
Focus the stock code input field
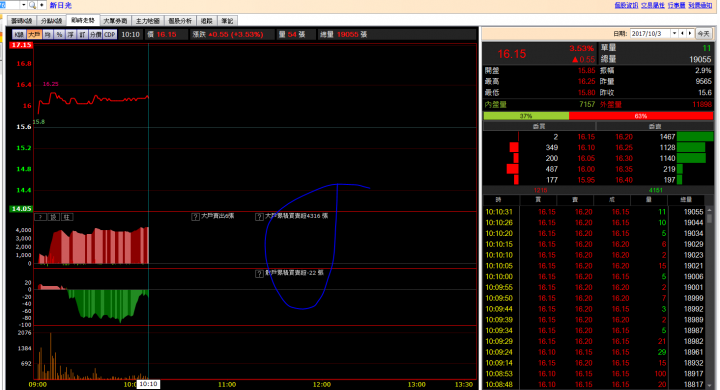pyautogui.click(x=10, y=5)
